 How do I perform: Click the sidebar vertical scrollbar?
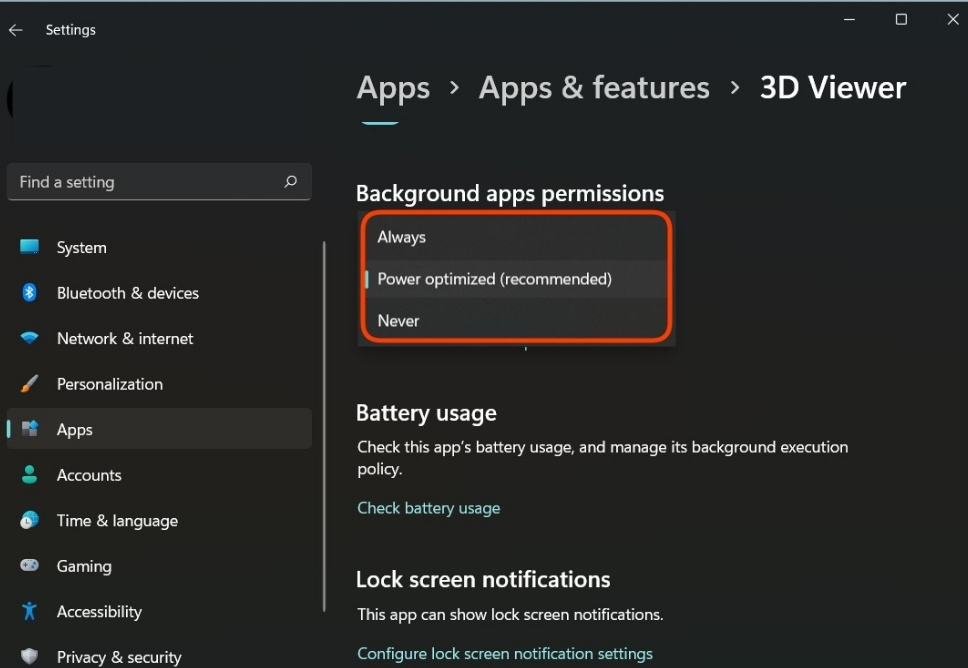324,425
